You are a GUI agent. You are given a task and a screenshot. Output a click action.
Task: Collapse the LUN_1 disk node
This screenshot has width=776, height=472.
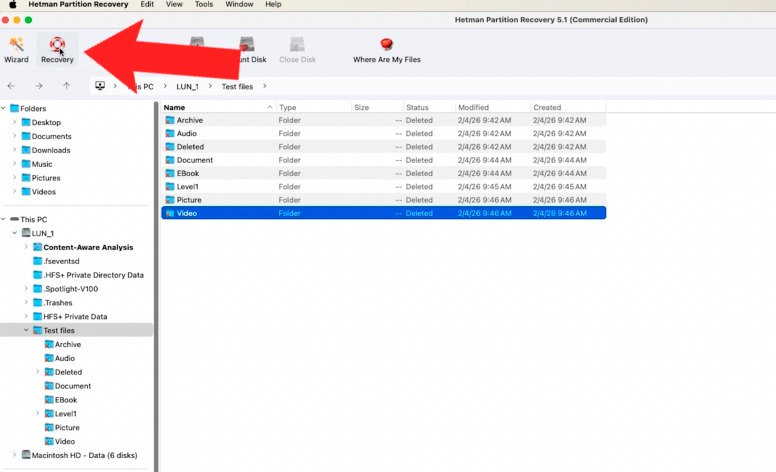[14, 233]
